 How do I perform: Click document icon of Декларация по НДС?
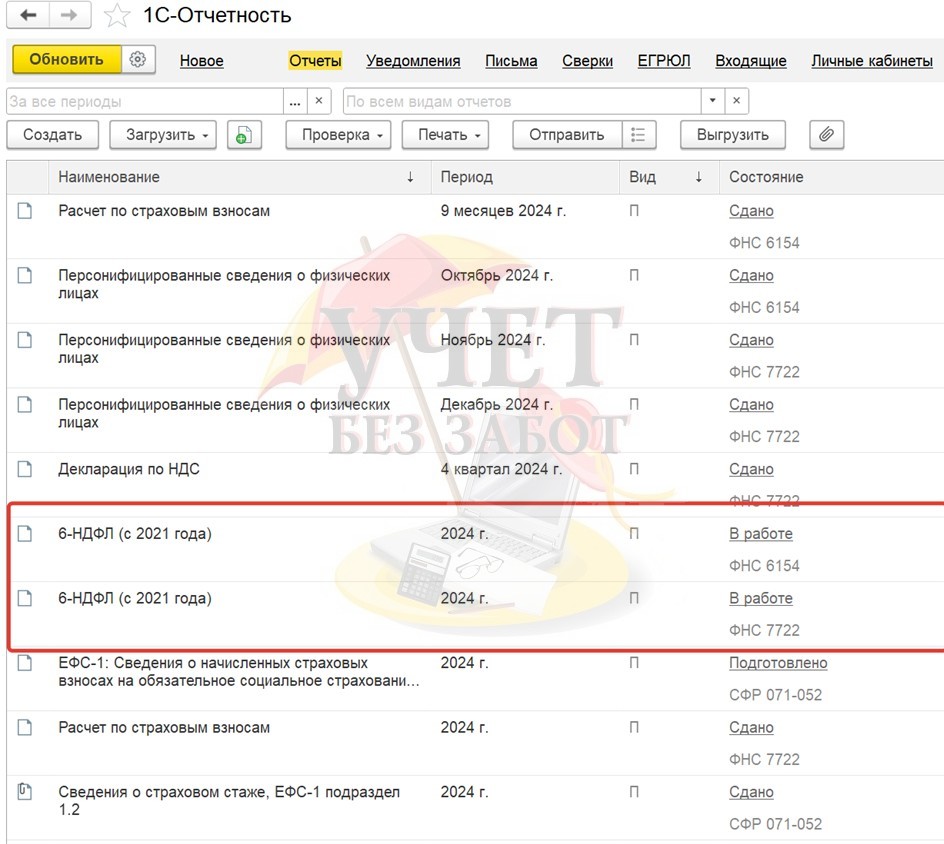coord(25,469)
